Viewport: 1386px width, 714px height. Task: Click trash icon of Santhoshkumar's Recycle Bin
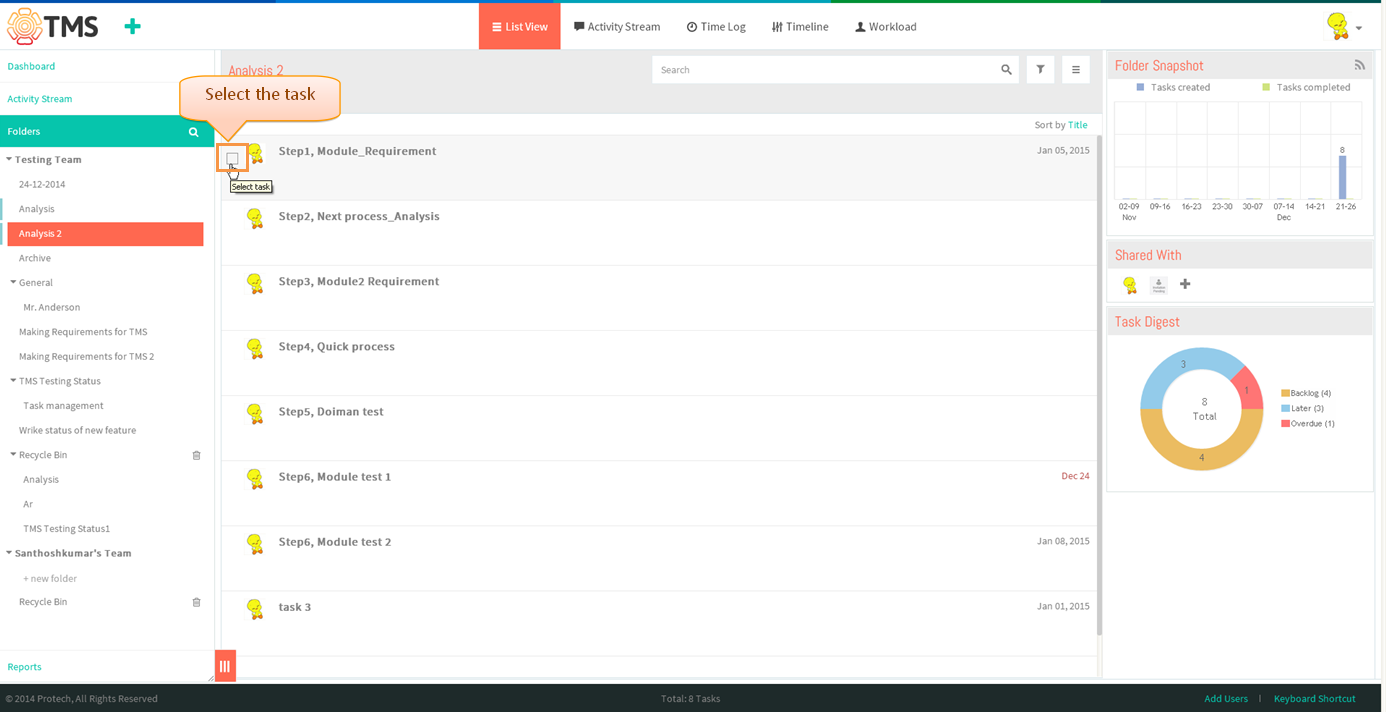pos(196,602)
